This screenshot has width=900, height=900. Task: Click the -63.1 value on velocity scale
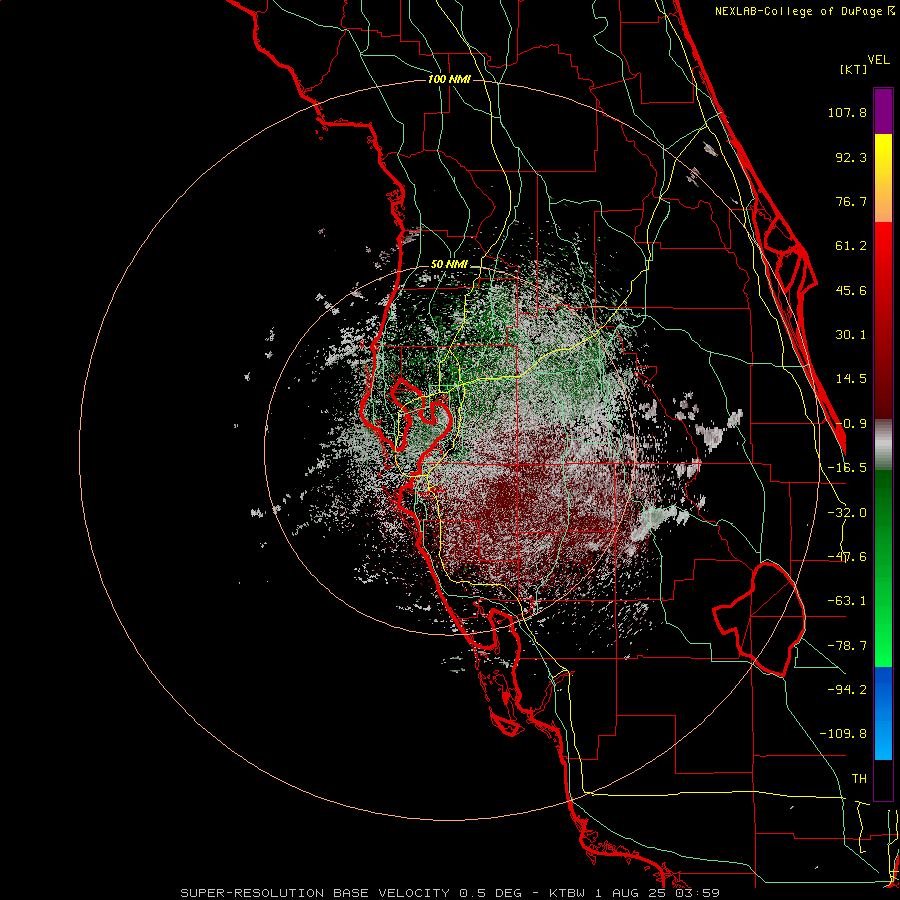847,601
